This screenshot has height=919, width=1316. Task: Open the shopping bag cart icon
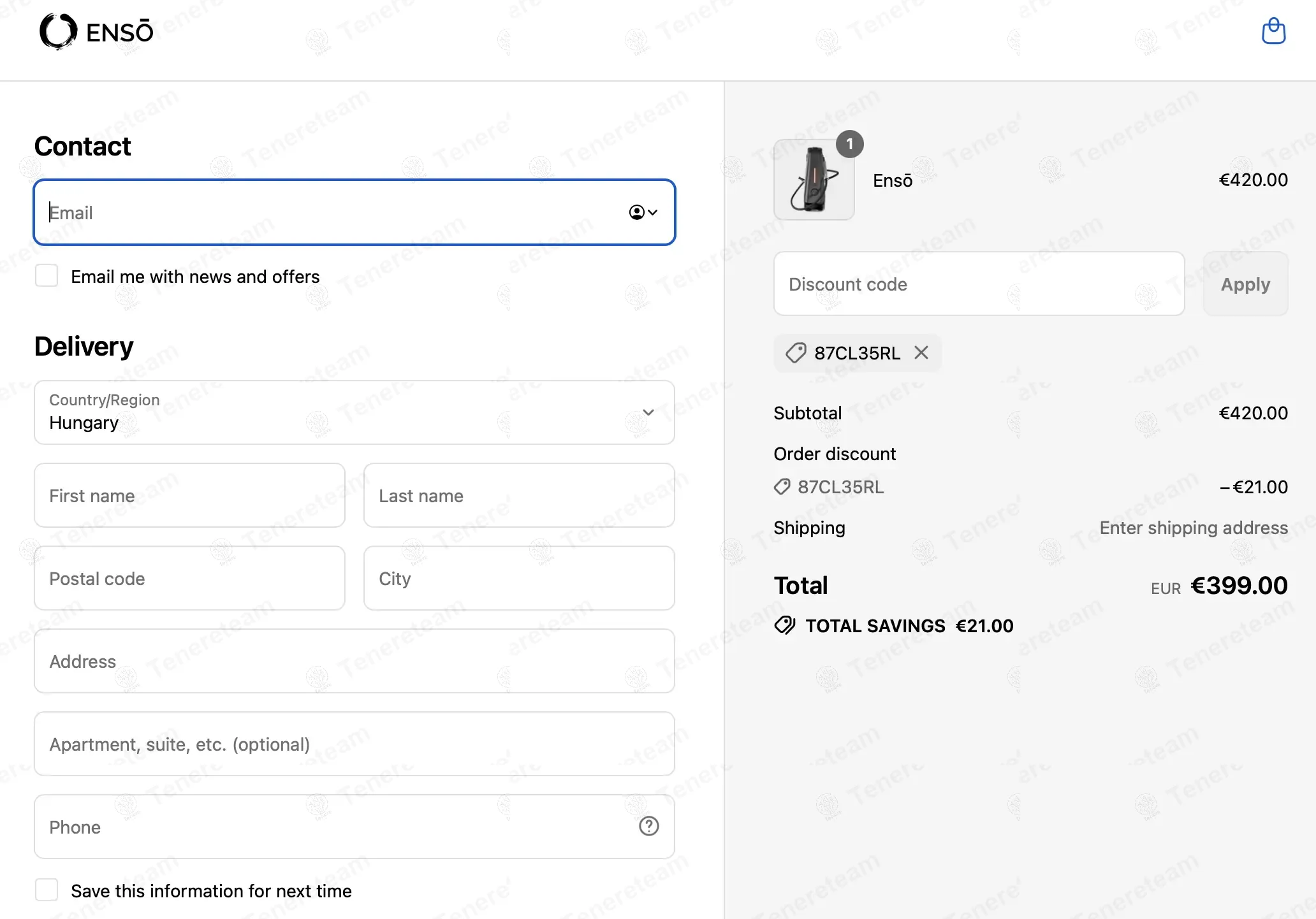[1273, 31]
